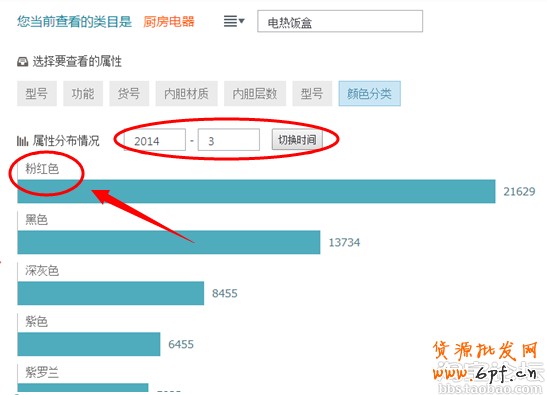The width and height of the screenshot is (547, 395).
Task: Click the 电热饭盒 search input field
Action: coord(340,21)
